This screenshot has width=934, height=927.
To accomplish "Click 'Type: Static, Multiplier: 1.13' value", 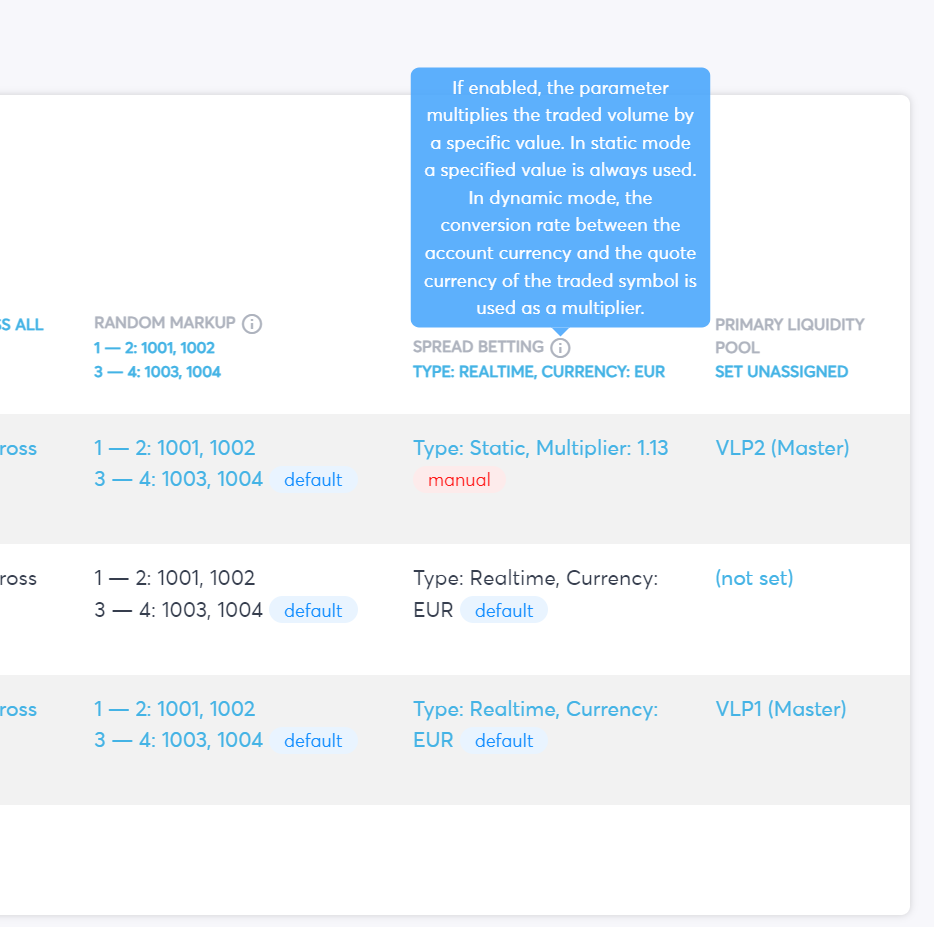I will pyautogui.click(x=541, y=448).
